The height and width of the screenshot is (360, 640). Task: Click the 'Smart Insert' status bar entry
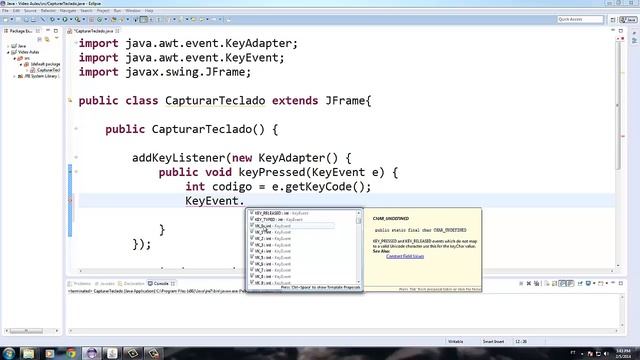pyautogui.click(x=493, y=342)
